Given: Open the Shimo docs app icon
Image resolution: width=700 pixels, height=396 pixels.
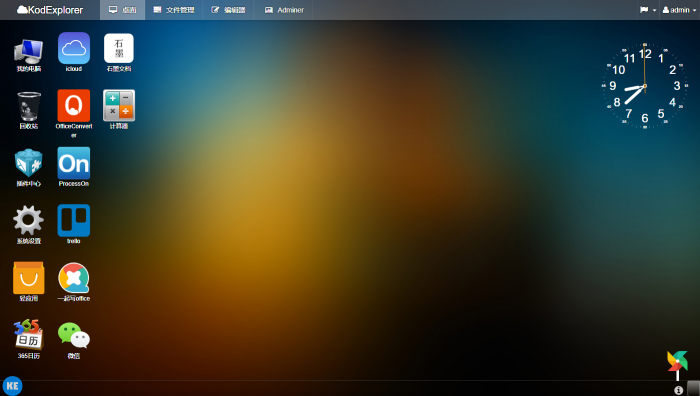Looking at the screenshot, I should (119, 48).
